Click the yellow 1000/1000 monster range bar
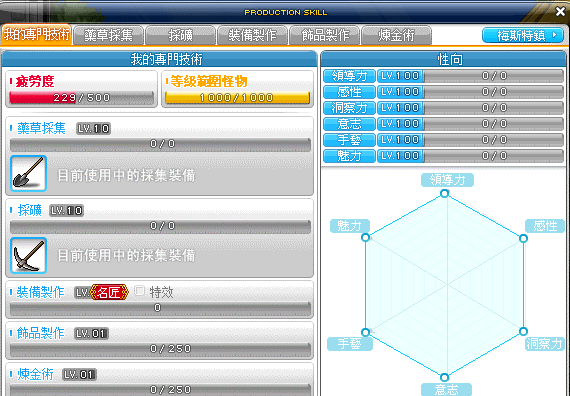The height and width of the screenshot is (396, 570). point(237,98)
